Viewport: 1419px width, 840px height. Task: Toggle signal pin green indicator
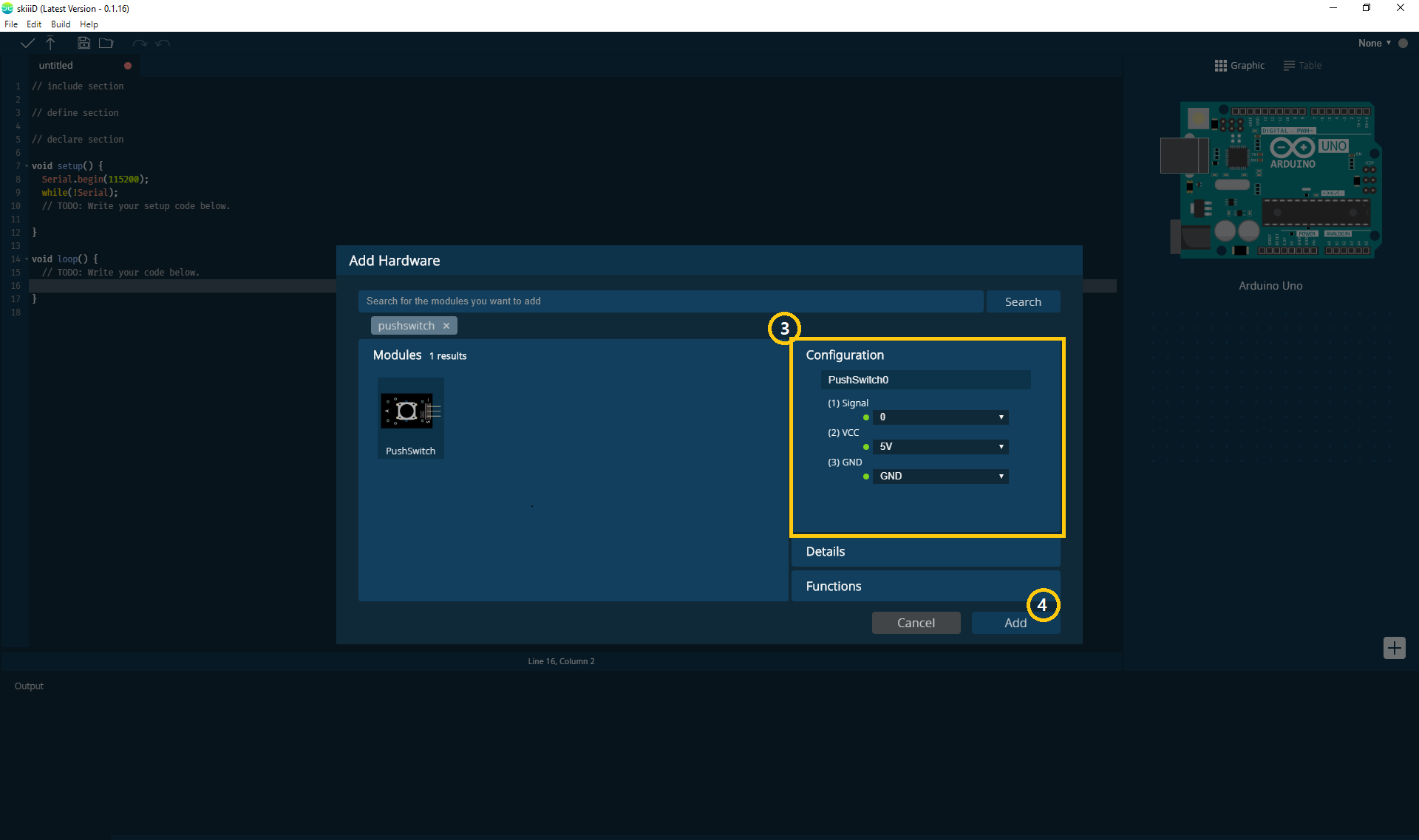pyautogui.click(x=866, y=417)
